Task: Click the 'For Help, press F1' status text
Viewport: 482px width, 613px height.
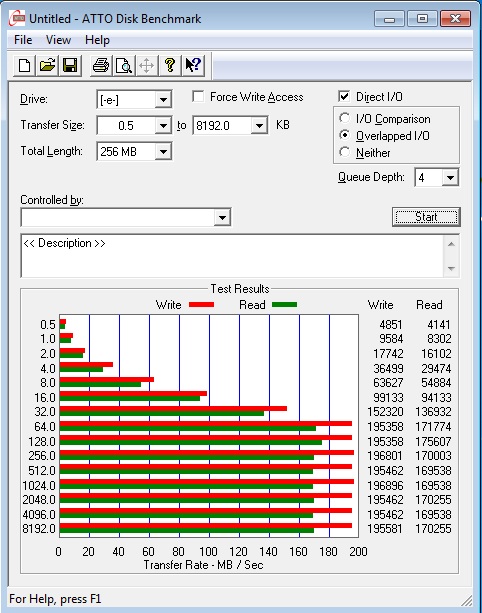Action: pyautogui.click(x=55, y=599)
